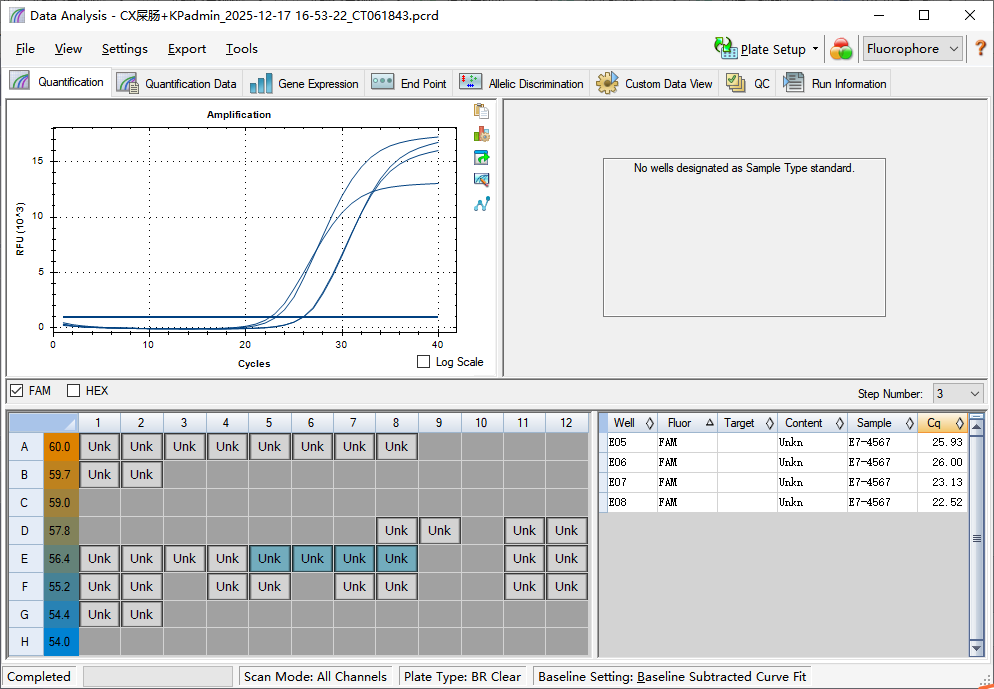Open the File menu

[x=25, y=49]
